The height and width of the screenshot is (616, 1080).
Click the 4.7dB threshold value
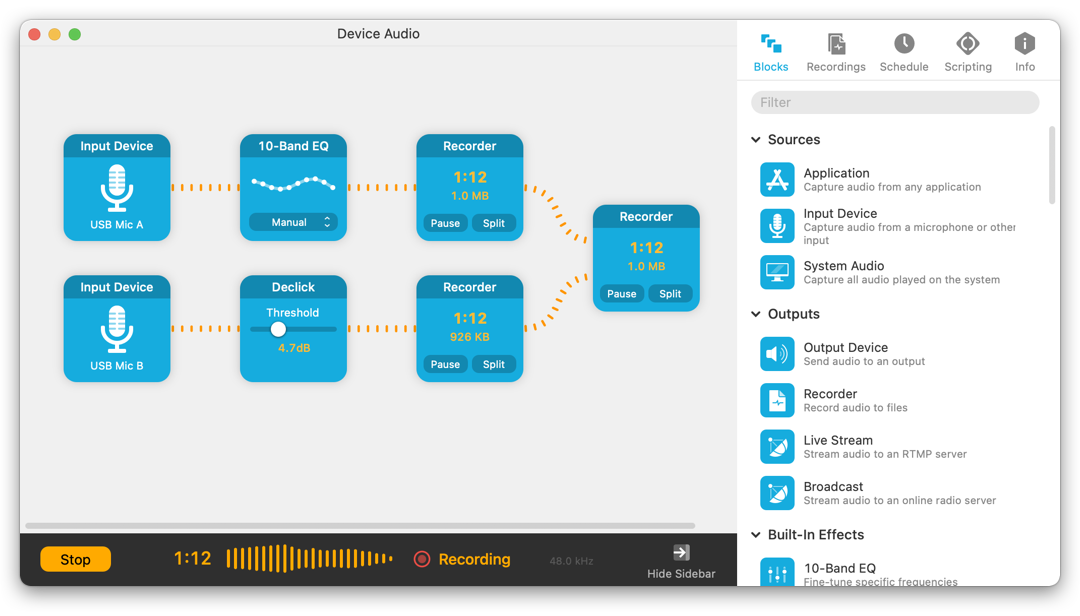point(294,348)
